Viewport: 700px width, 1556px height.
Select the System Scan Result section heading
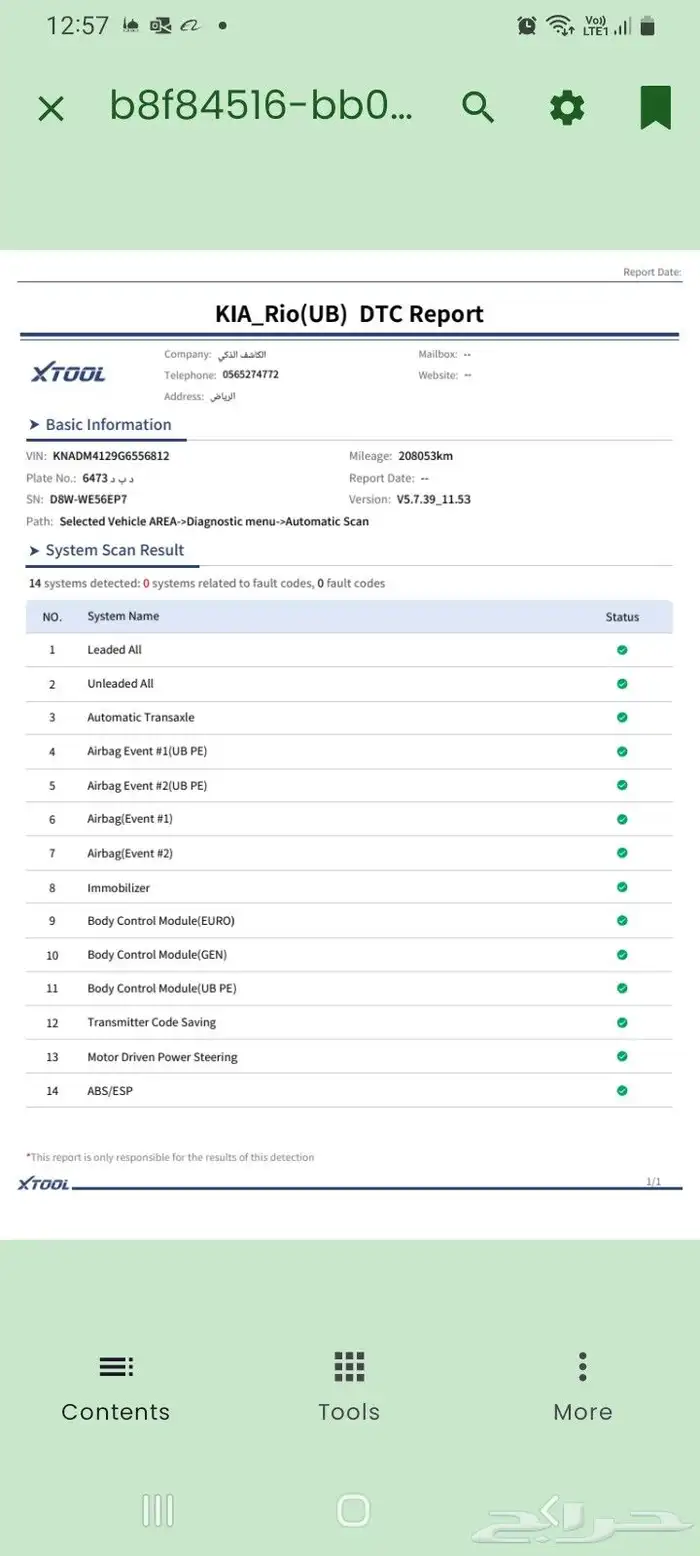click(x=114, y=550)
